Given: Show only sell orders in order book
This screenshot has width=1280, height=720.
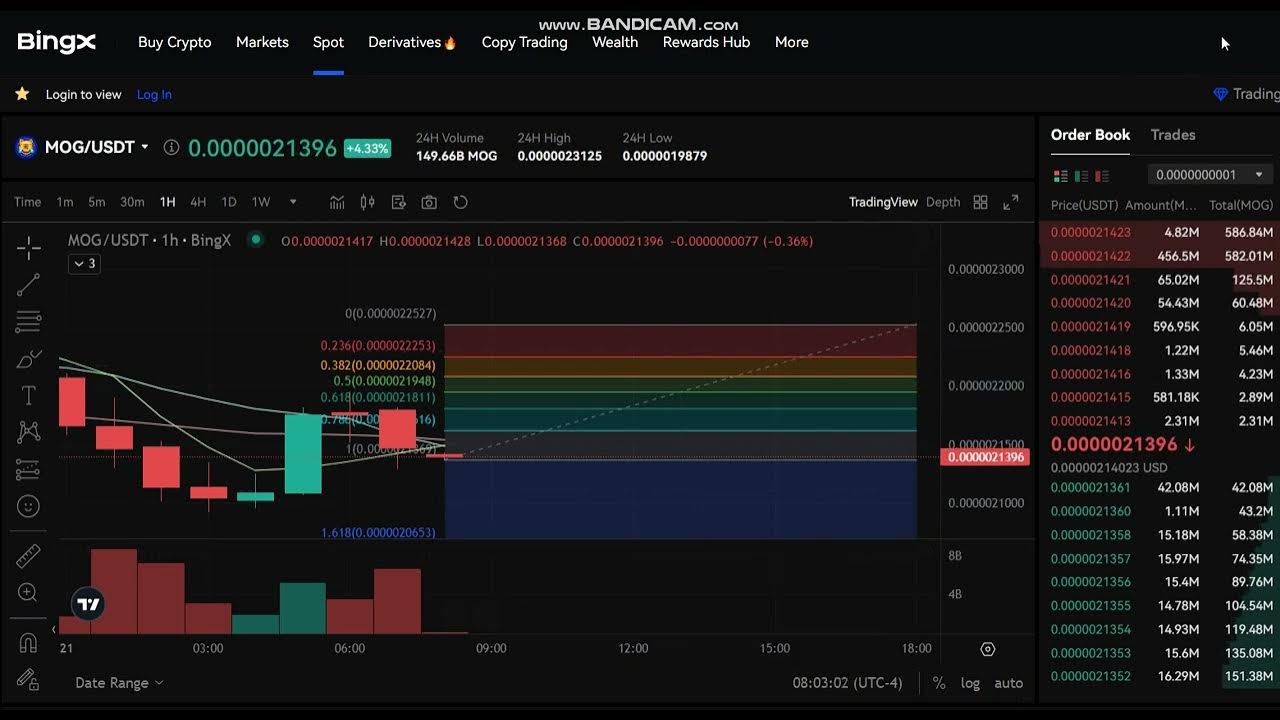Looking at the screenshot, I should pos(1102,176).
